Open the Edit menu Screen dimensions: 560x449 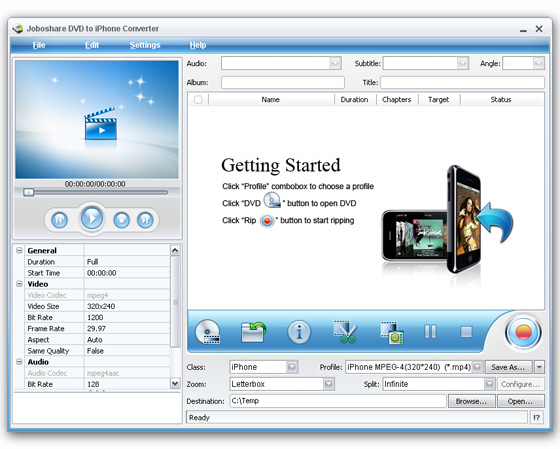[92, 45]
